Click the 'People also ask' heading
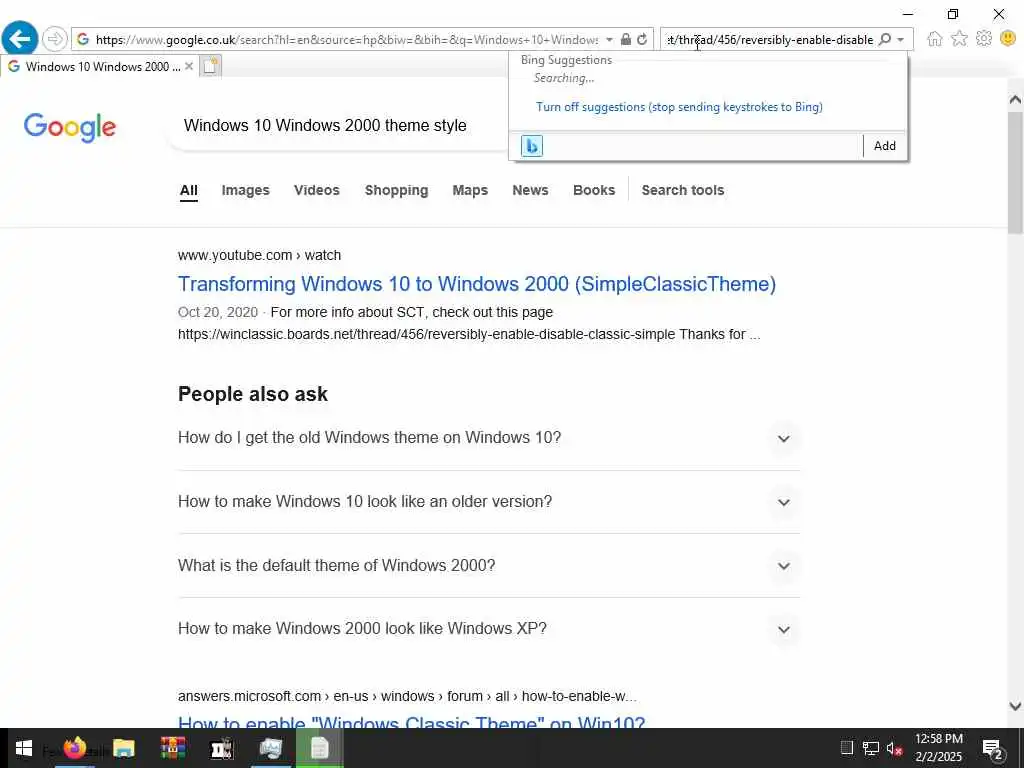This screenshot has height=768, width=1024. tap(253, 394)
